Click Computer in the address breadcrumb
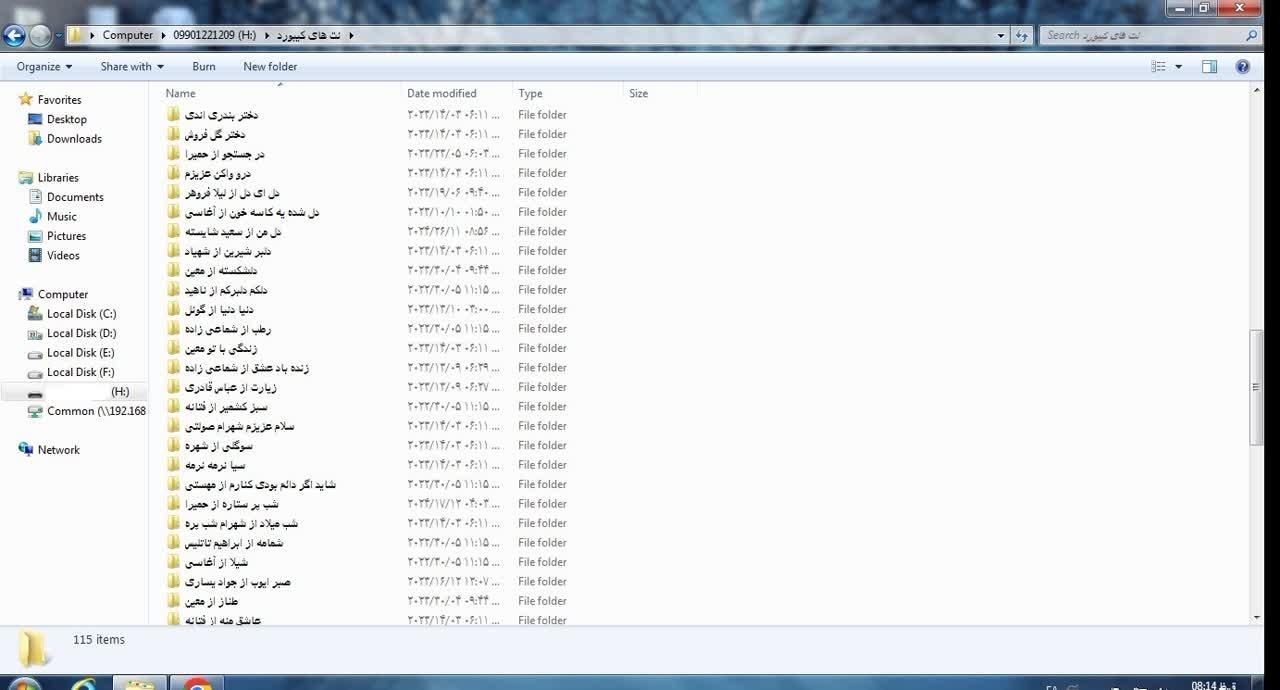1280x690 pixels. 128,35
